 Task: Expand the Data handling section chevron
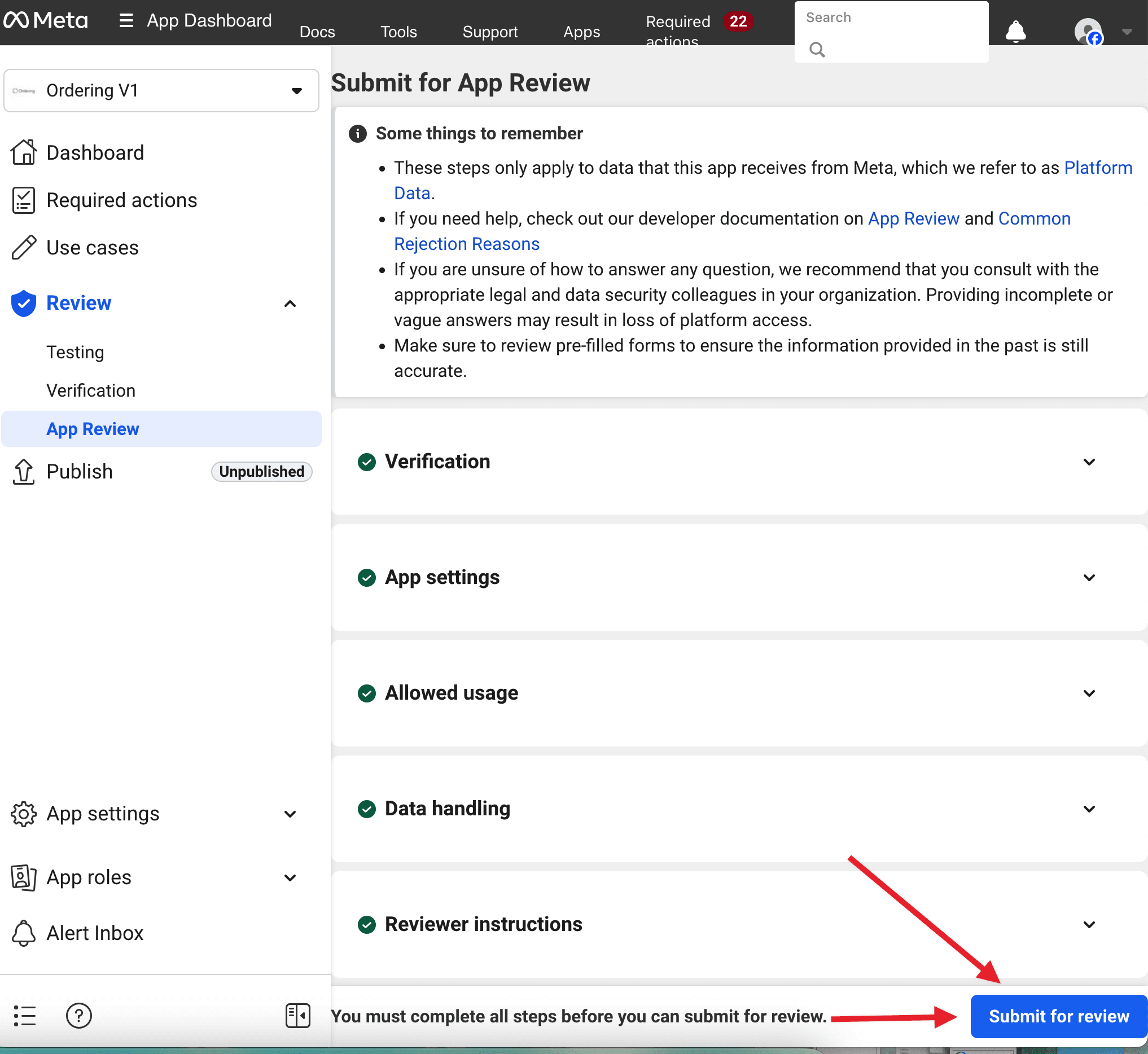coord(1089,809)
